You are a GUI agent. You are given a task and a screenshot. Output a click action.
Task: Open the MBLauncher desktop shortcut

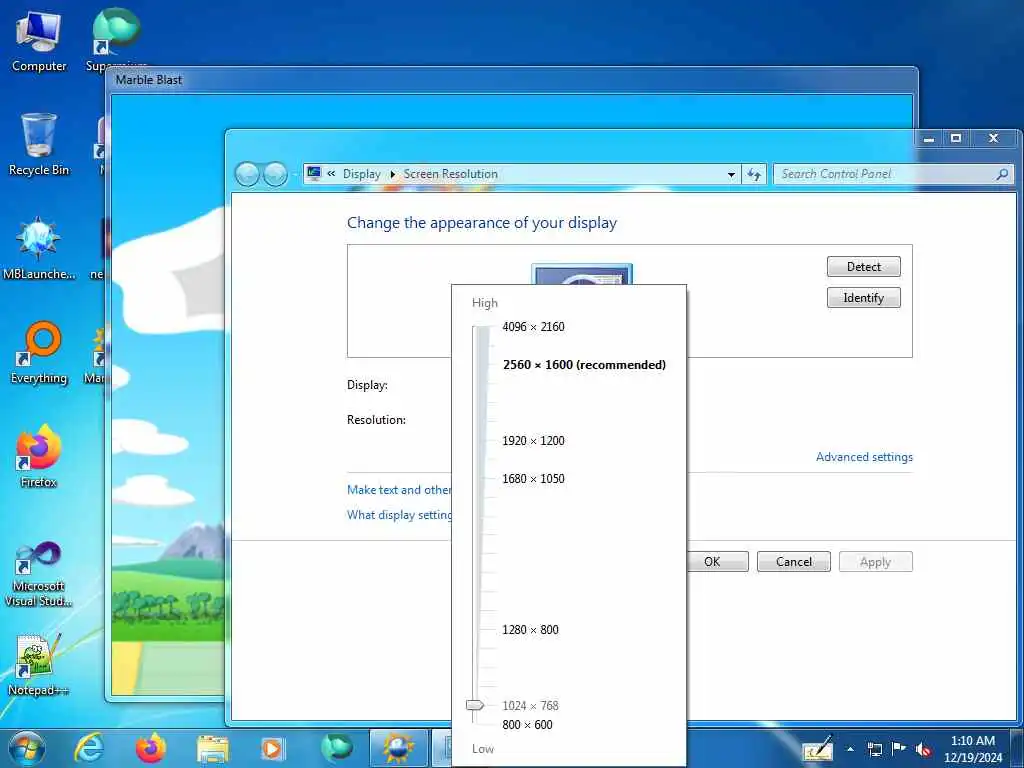[39, 248]
